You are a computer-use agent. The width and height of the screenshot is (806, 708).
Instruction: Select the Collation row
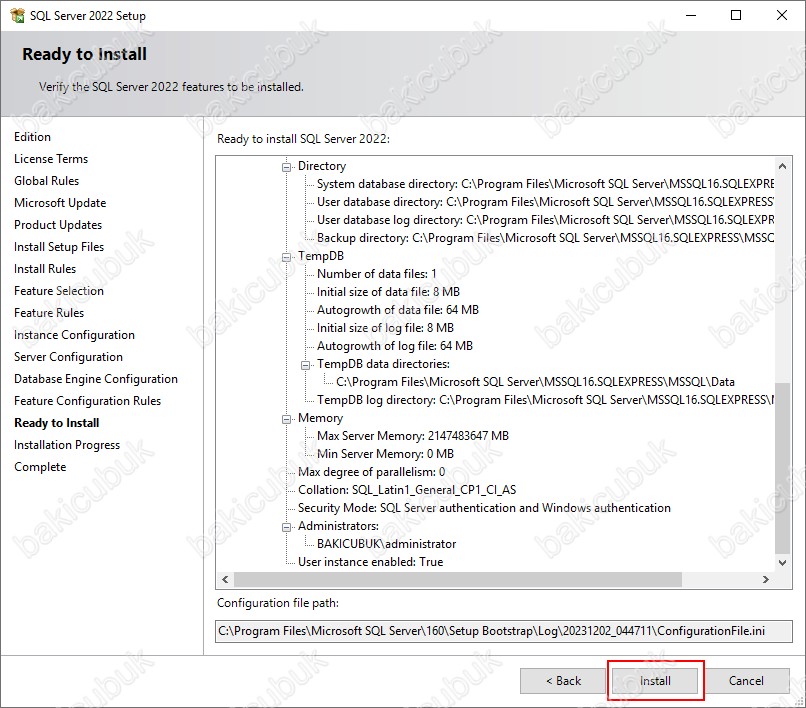pyautogui.click(x=407, y=490)
